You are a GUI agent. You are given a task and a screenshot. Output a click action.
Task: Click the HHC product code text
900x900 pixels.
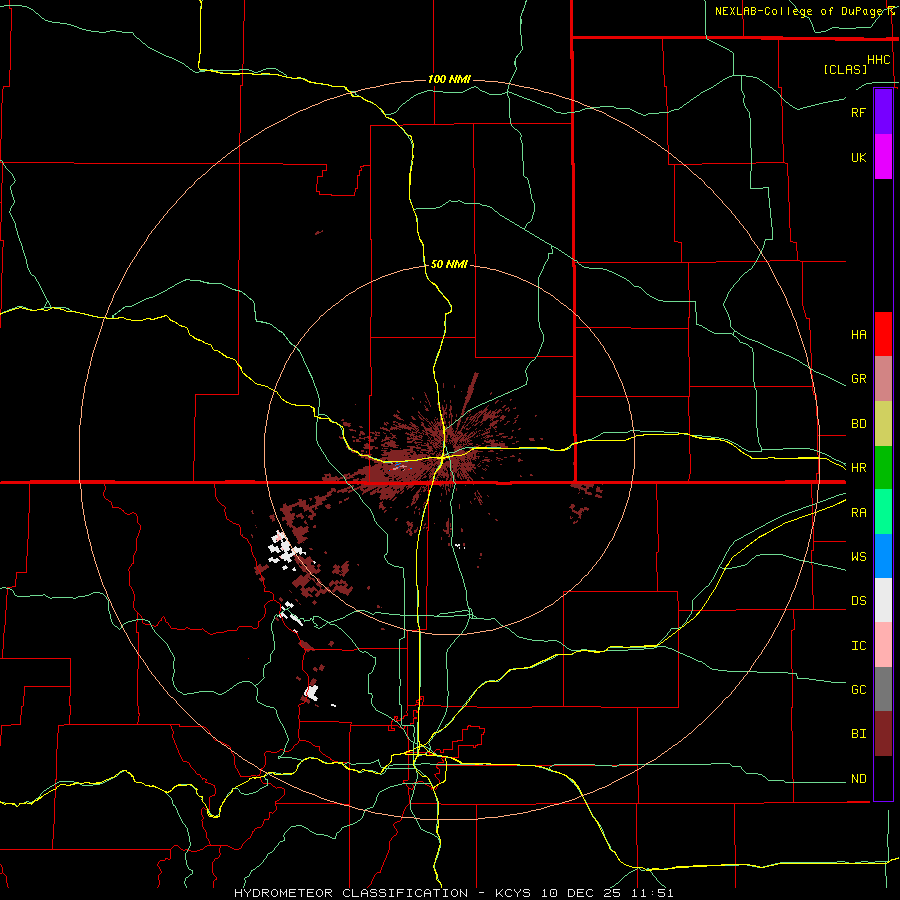click(x=878, y=60)
